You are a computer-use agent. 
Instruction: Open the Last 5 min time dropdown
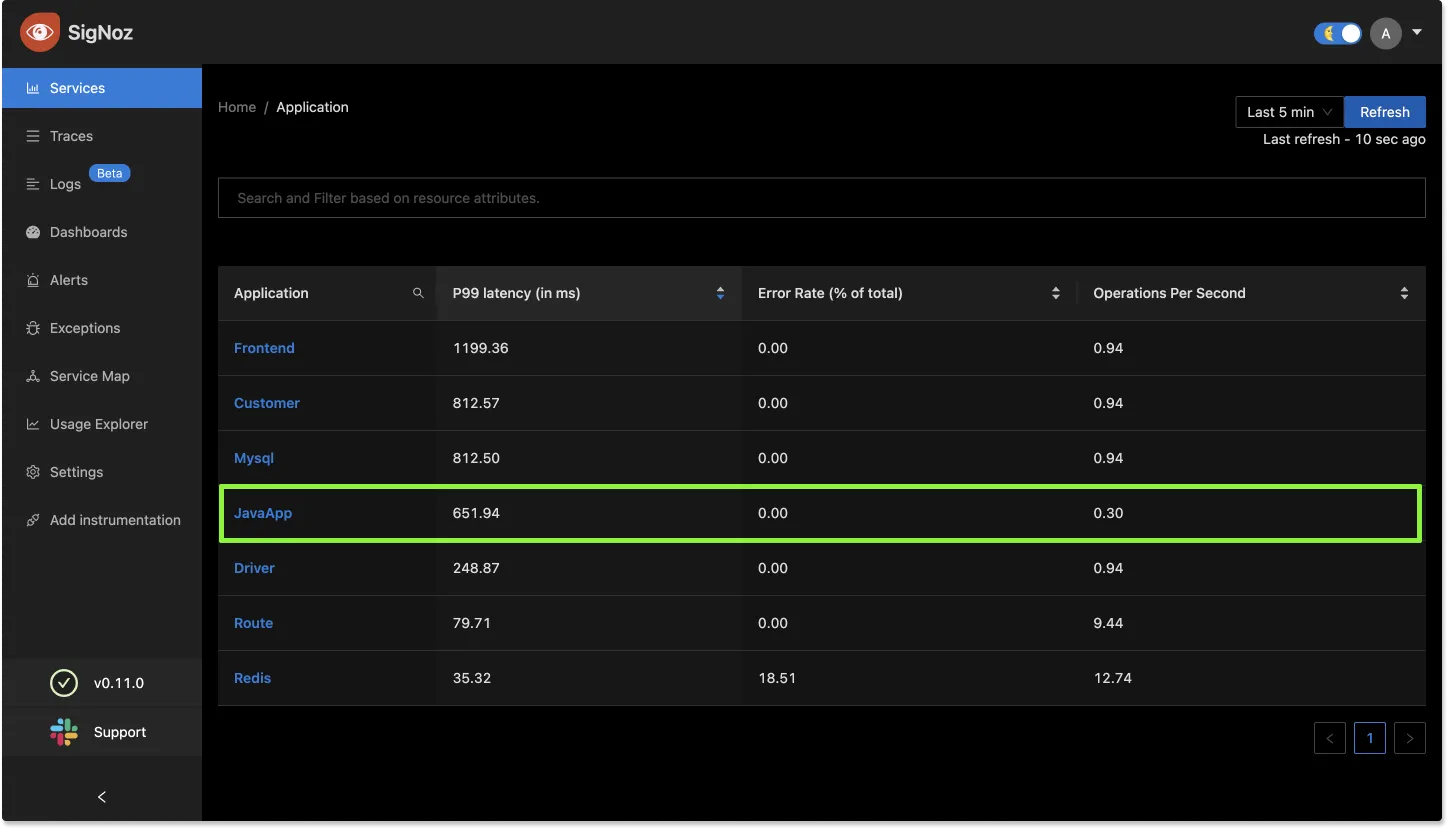point(1289,112)
